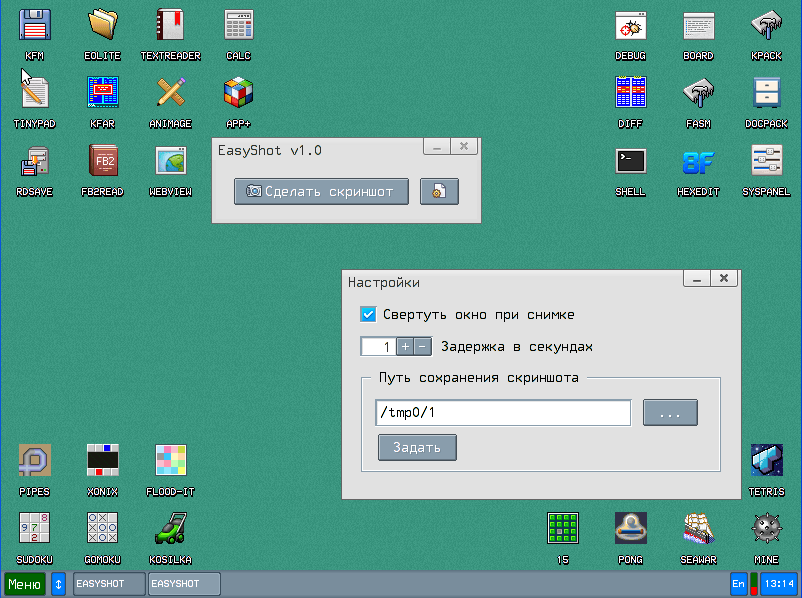The image size is (802, 598).
Task: Switch keyboard layout via 'En' indicator
Action: click(738, 583)
